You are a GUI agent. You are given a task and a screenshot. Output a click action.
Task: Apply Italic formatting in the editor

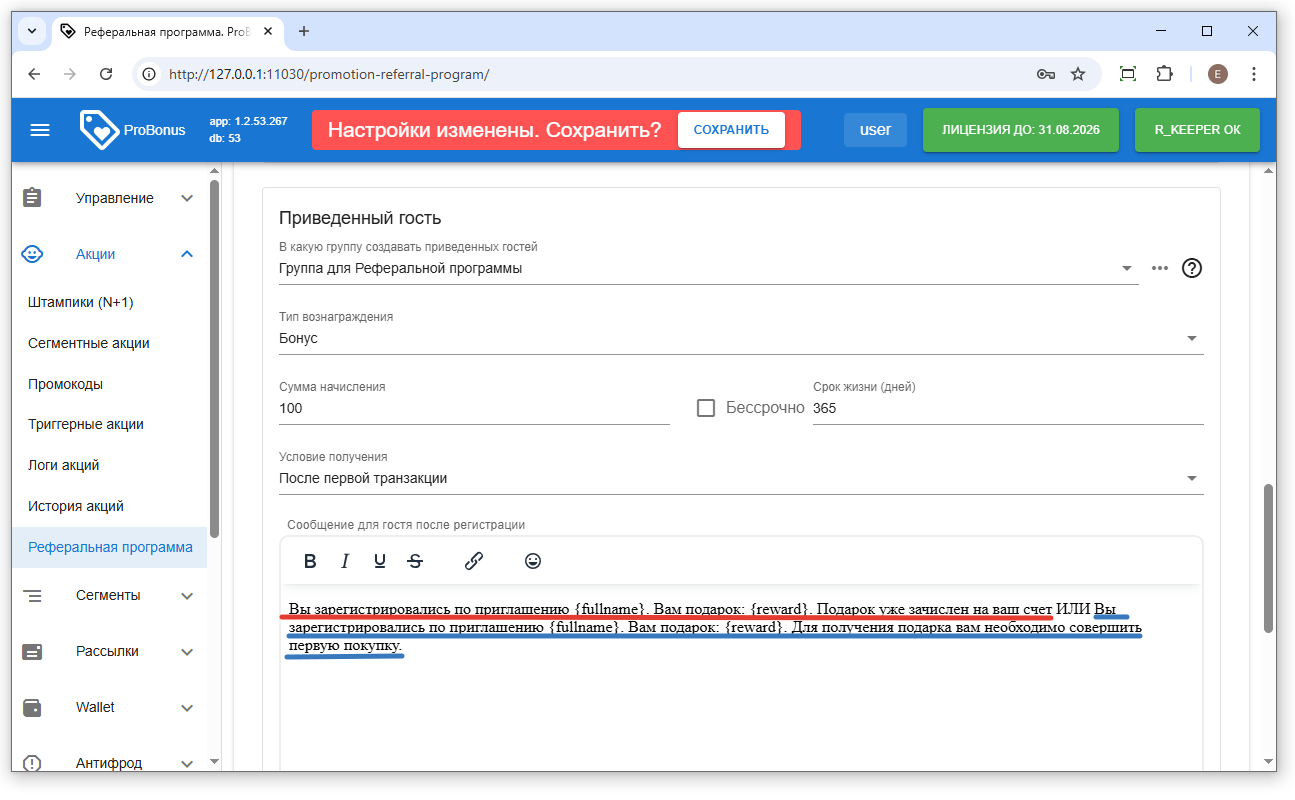tap(345, 561)
